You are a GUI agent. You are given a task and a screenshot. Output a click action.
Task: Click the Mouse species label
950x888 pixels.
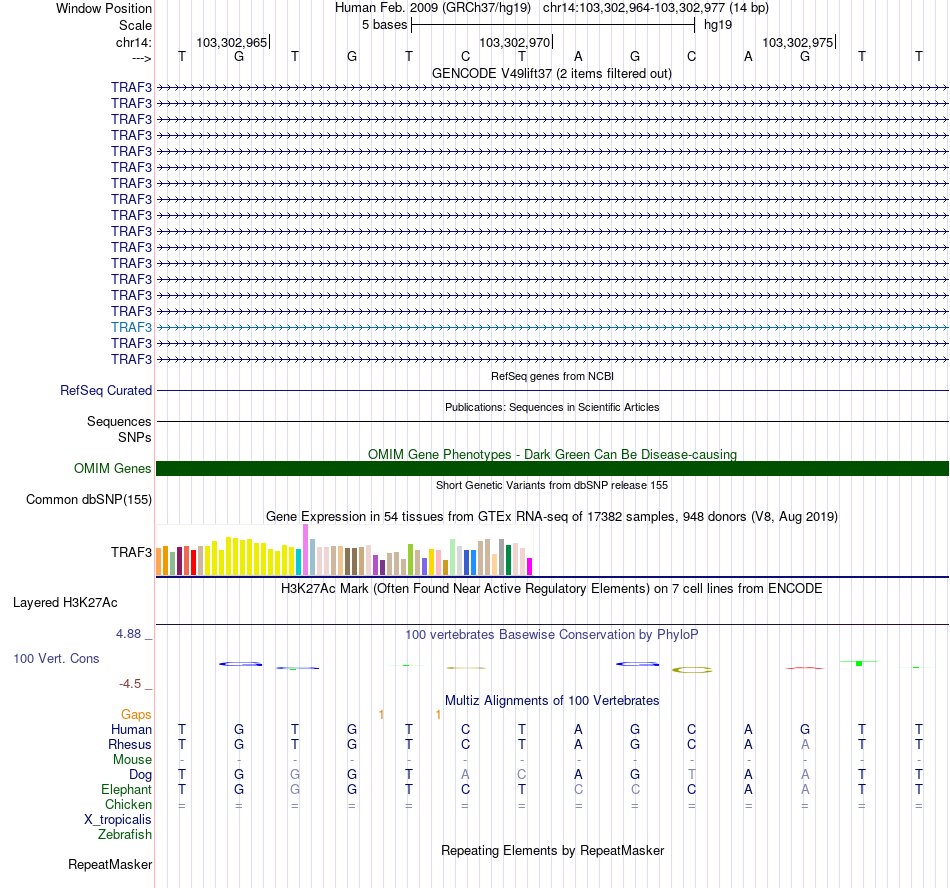coord(132,760)
